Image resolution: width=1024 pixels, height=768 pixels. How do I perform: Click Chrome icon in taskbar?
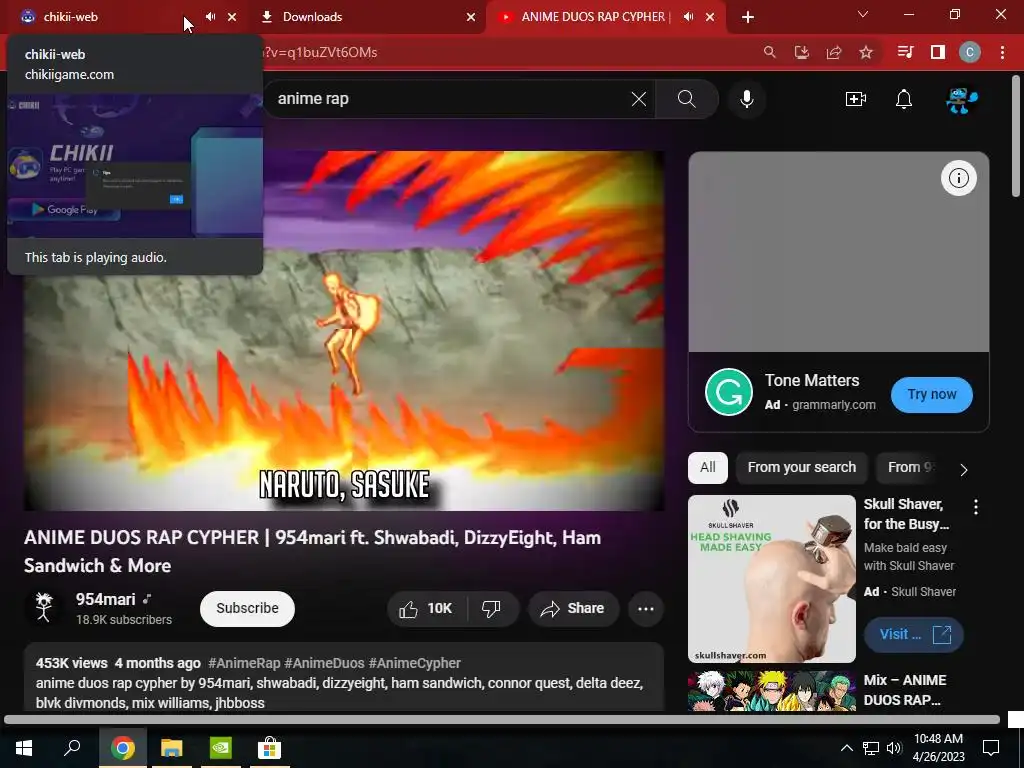click(x=122, y=748)
